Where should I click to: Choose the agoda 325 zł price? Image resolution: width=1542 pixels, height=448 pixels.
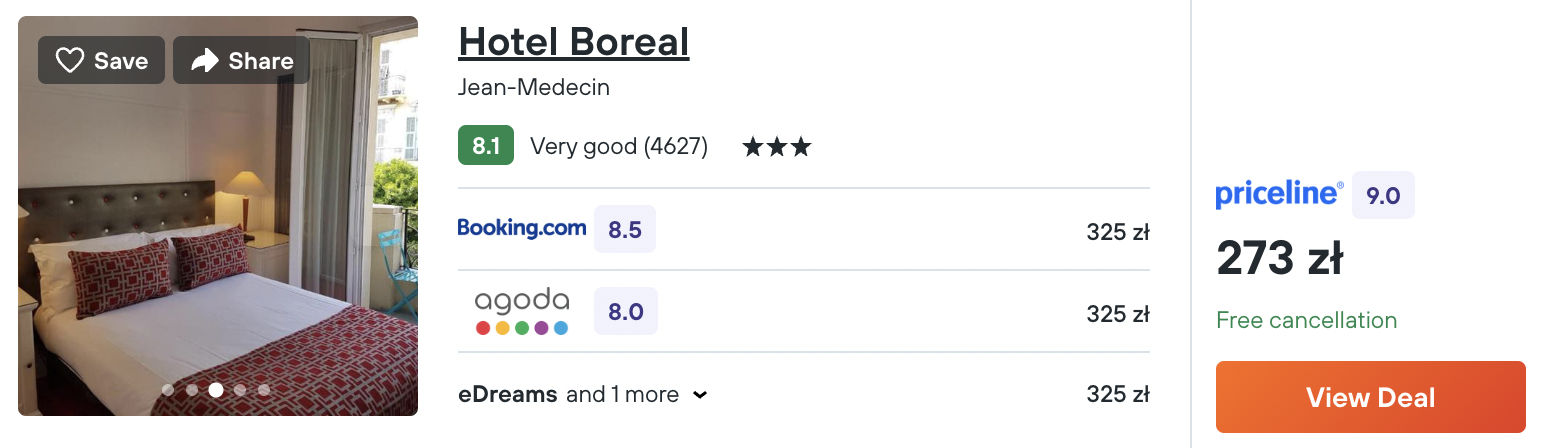pos(1118,314)
